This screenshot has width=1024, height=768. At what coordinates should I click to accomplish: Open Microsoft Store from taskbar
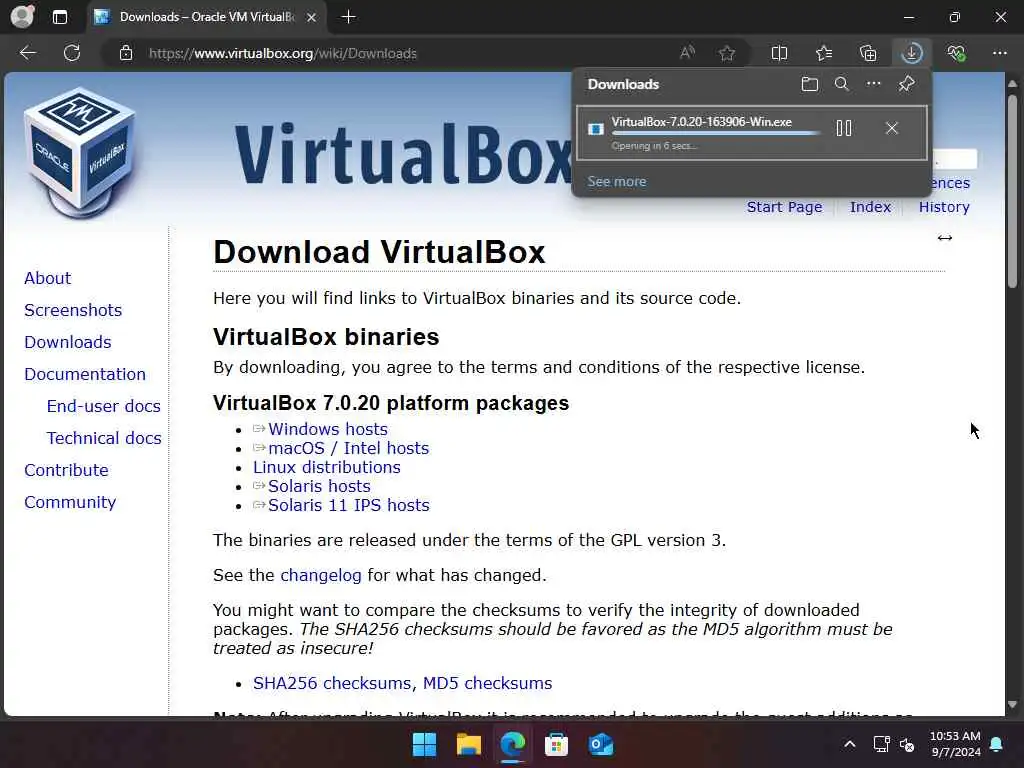coord(556,744)
